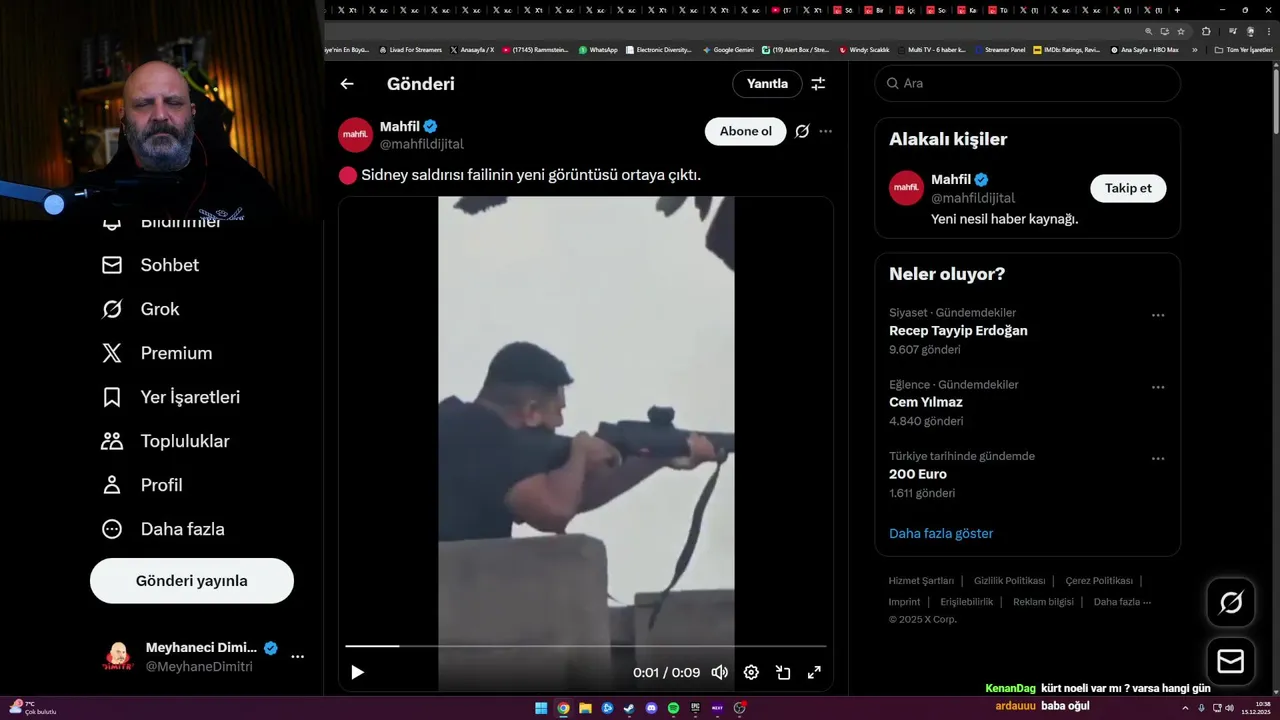
Task: Open Profil in the sidebar
Action: (142, 485)
